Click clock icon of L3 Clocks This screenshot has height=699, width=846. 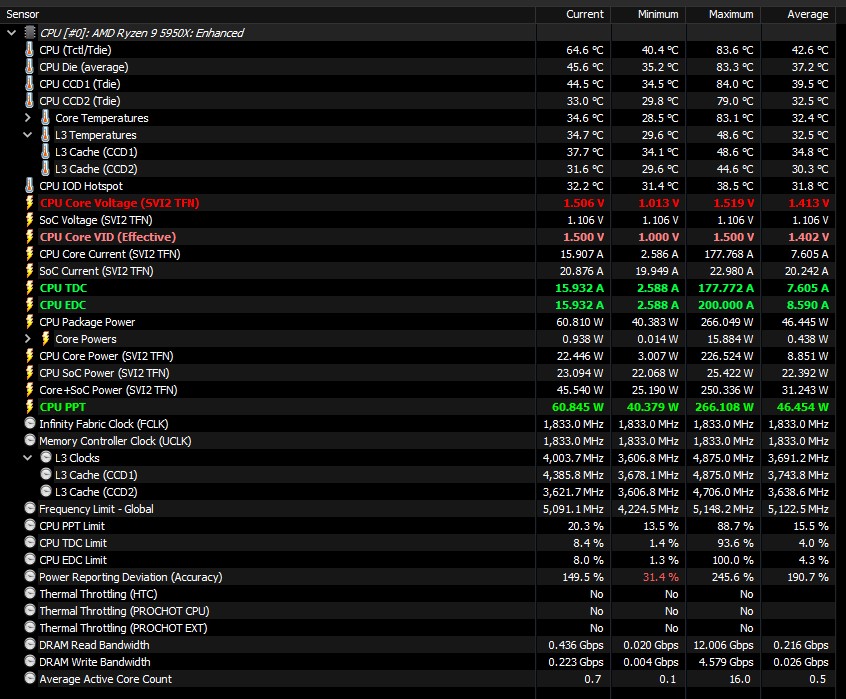[x=46, y=457]
